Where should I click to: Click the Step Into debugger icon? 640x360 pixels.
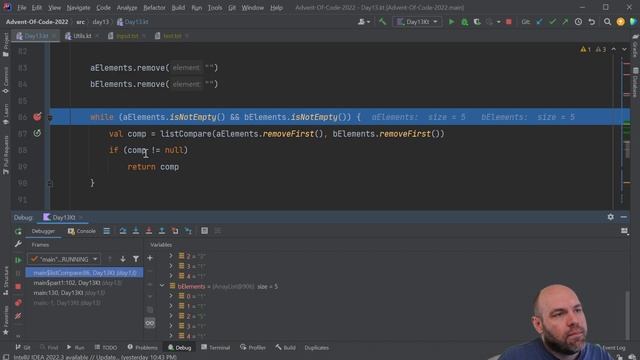[x=136, y=231]
